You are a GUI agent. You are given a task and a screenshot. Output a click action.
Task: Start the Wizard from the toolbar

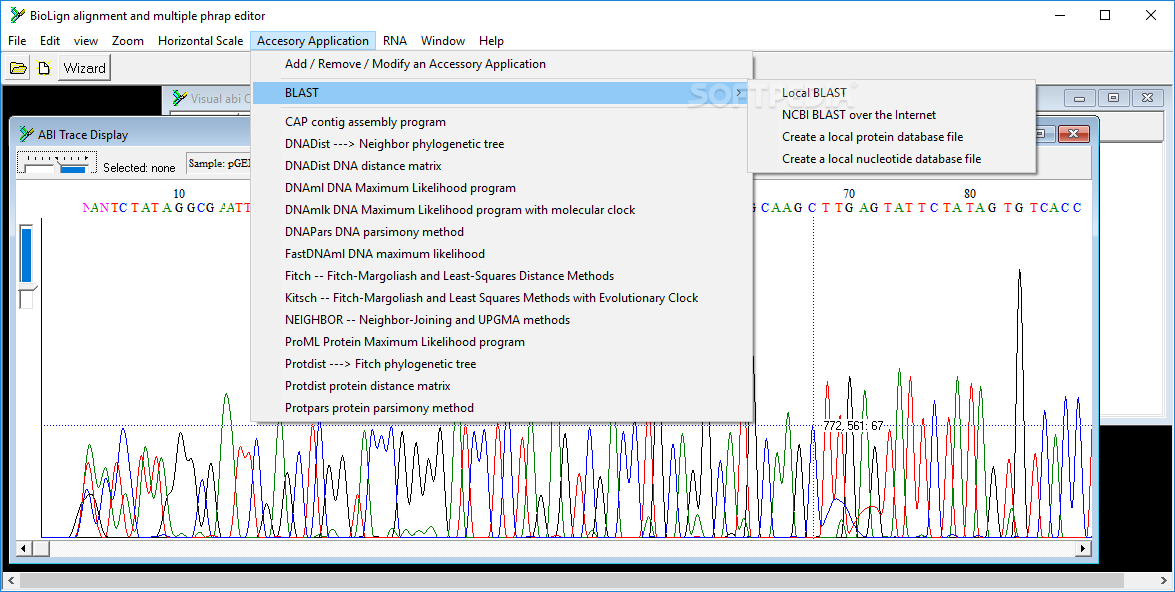coord(85,68)
